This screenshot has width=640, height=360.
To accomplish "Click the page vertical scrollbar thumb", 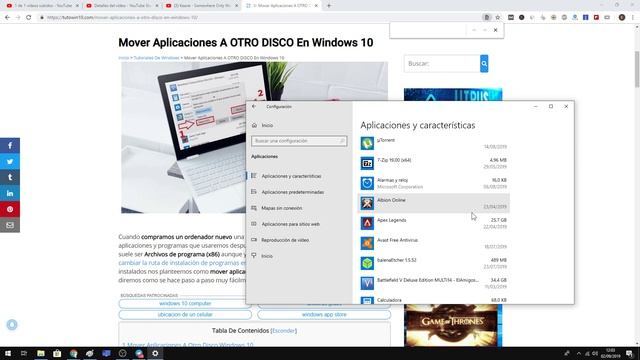I will (637, 69).
